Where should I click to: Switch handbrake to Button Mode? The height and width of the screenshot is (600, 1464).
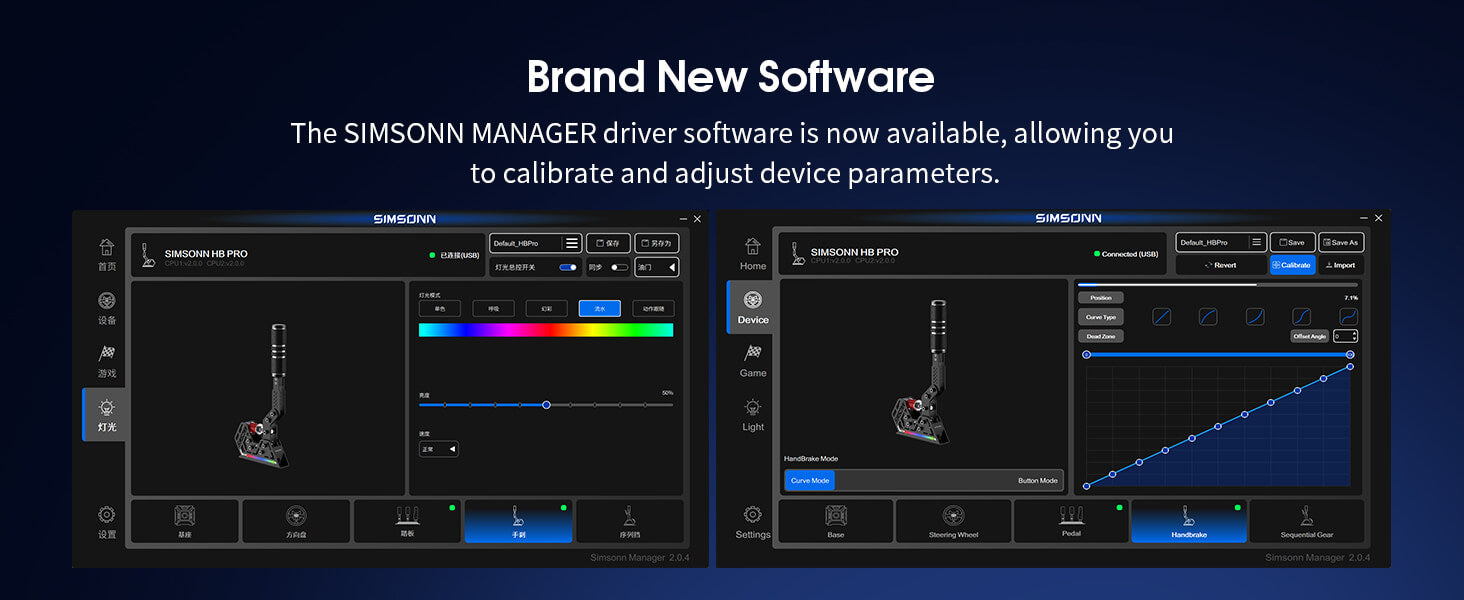[1037, 481]
